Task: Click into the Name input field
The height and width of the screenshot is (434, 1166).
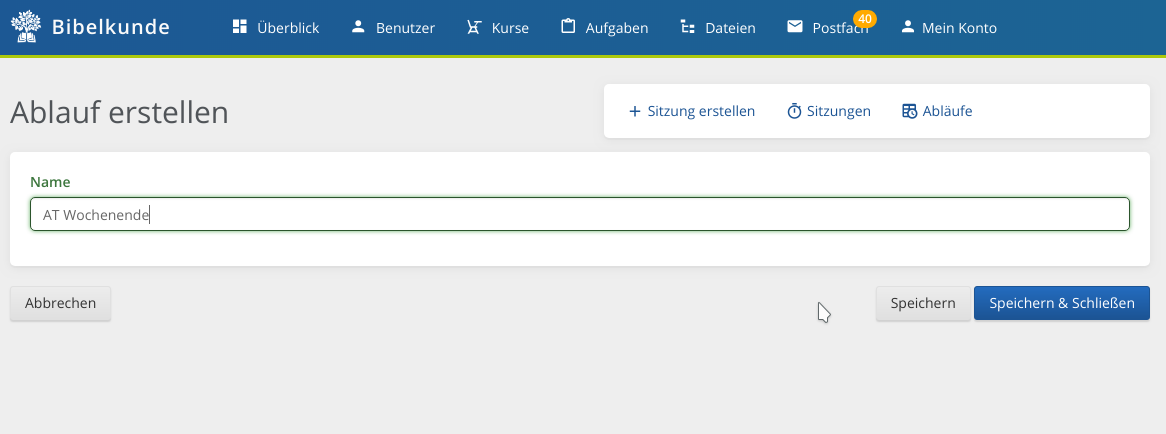Action: pos(580,214)
